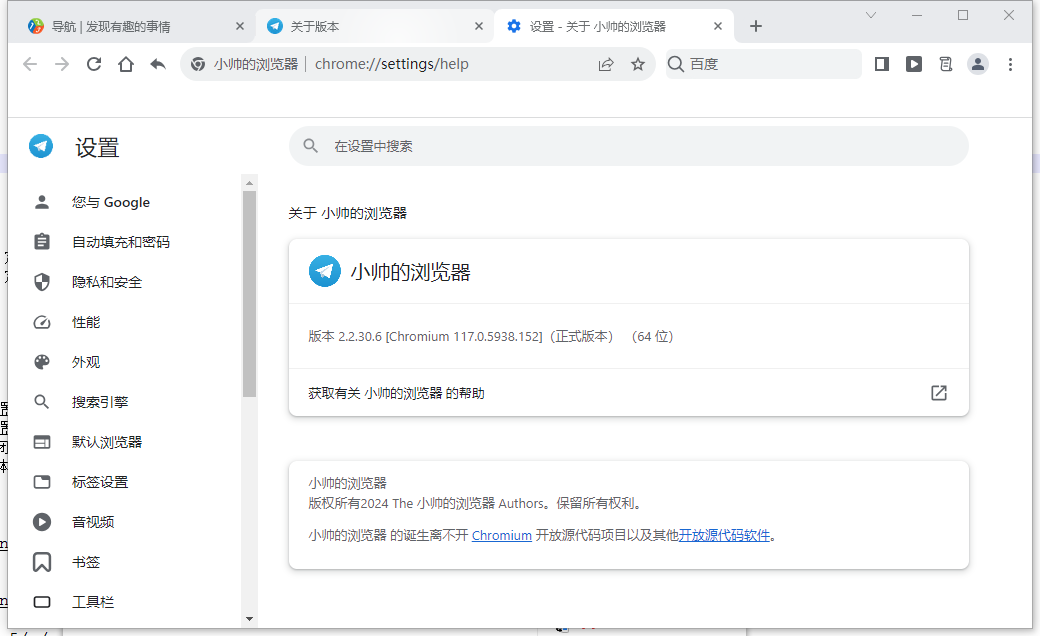Click the site info icon in address bar
Image resolution: width=1040 pixels, height=636 pixels.
coord(198,64)
